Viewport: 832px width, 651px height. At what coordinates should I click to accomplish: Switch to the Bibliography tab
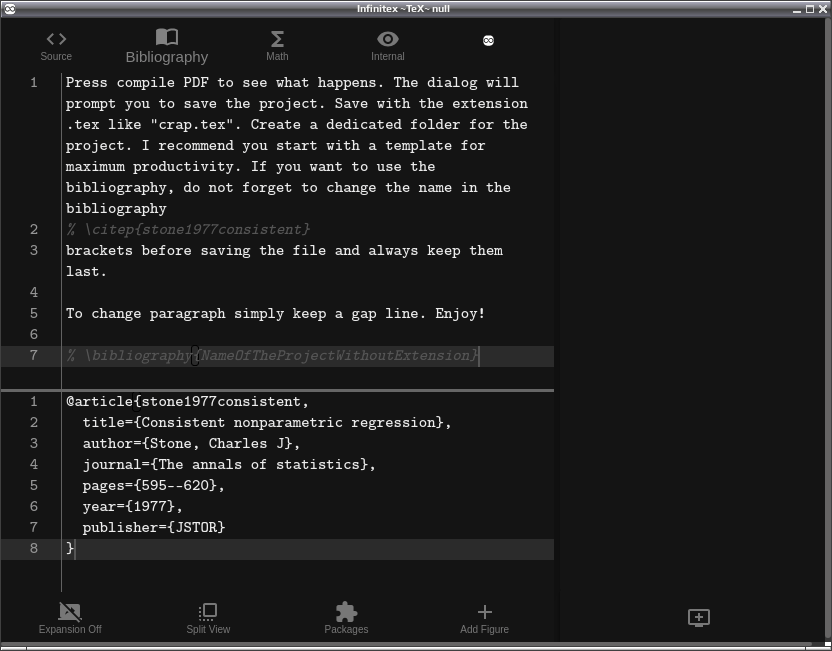point(167,46)
